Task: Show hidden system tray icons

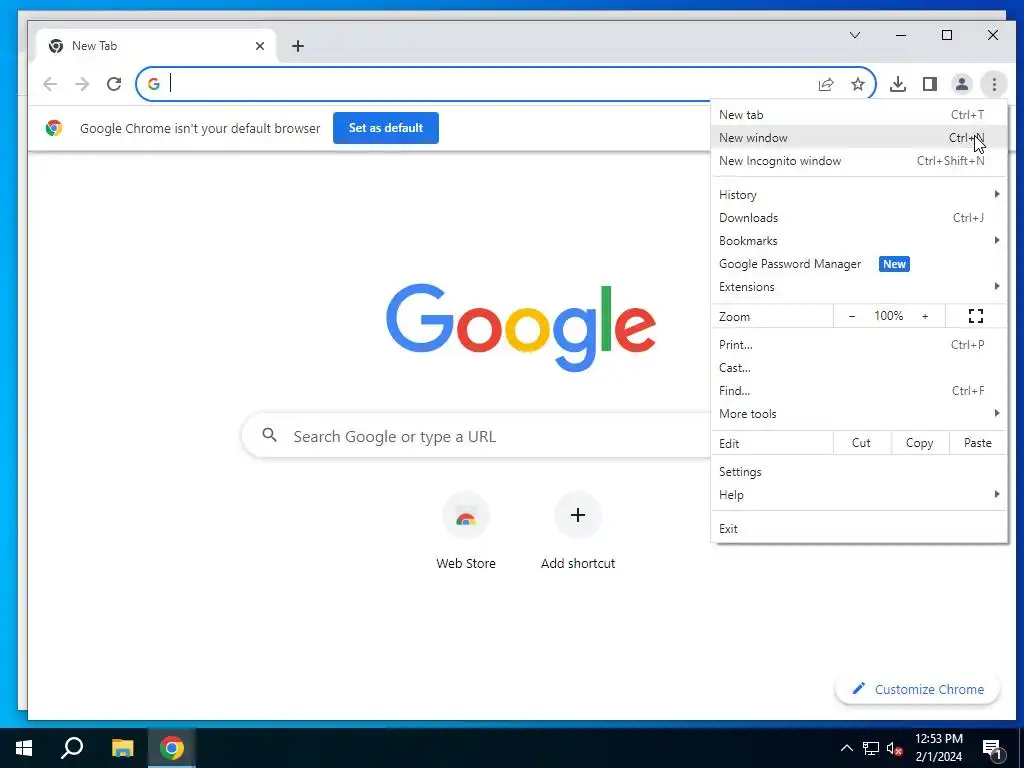Action: (x=846, y=748)
